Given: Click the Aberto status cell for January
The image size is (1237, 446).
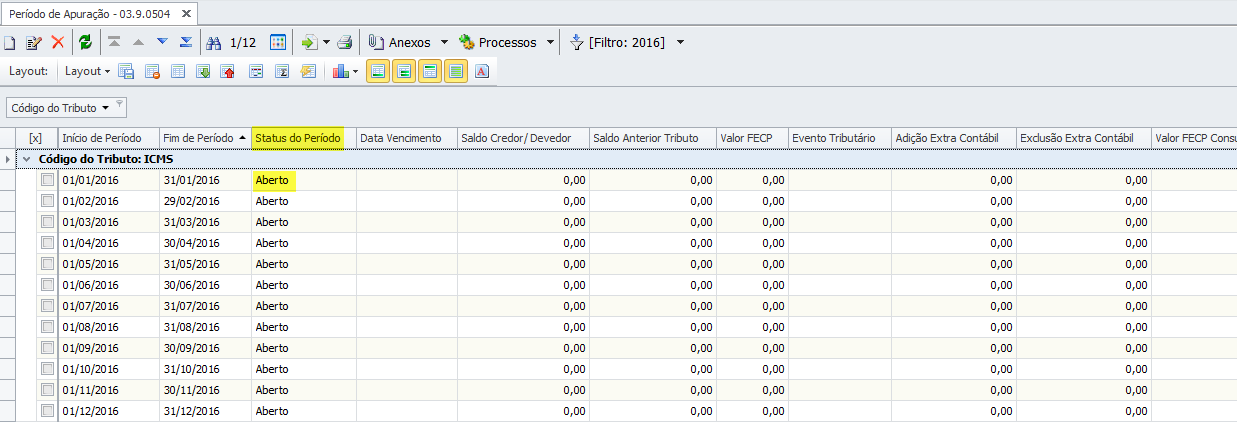Looking at the screenshot, I should coord(272,180).
